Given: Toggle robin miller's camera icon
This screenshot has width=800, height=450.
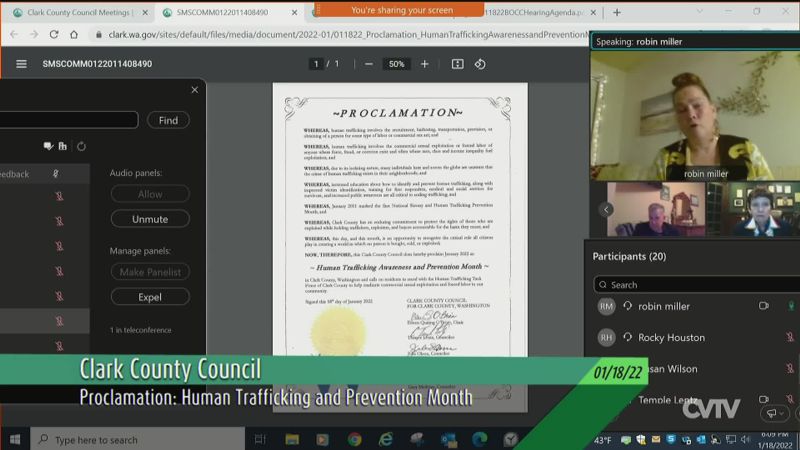Looking at the screenshot, I should (764, 306).
